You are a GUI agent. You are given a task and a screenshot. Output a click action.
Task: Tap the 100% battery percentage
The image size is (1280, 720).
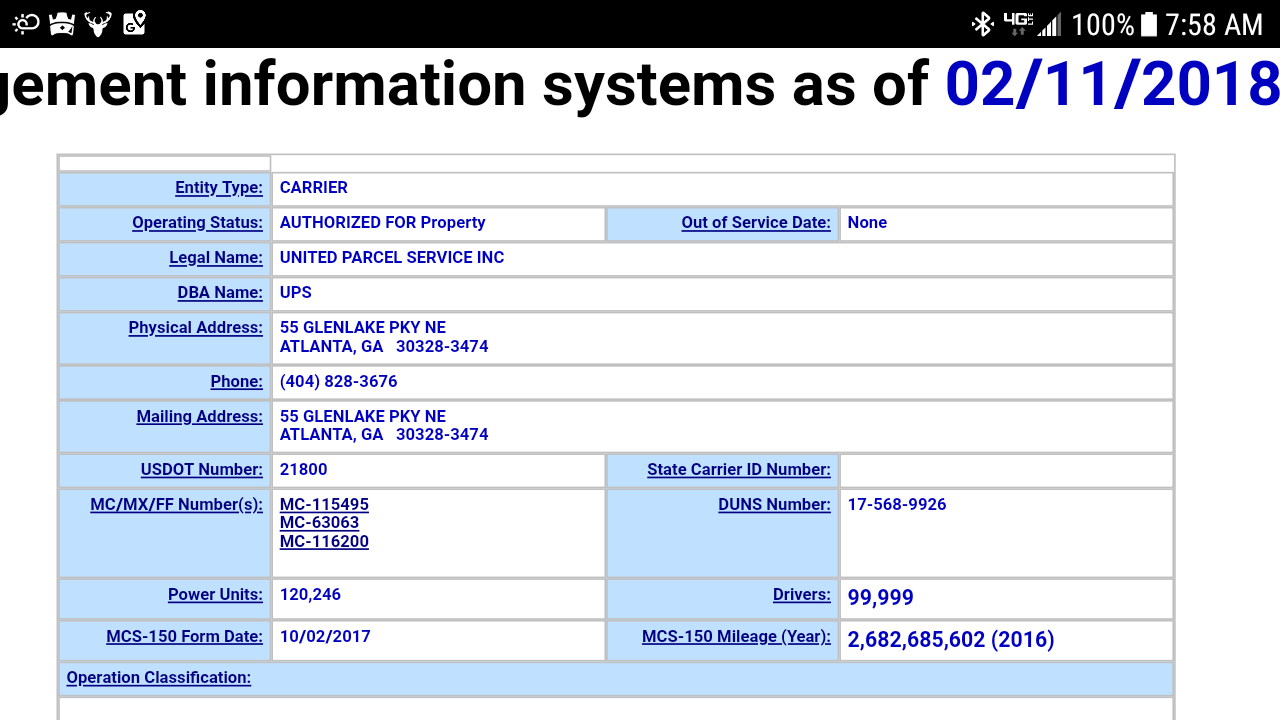pyautogui.click(x=1102, y=24)
